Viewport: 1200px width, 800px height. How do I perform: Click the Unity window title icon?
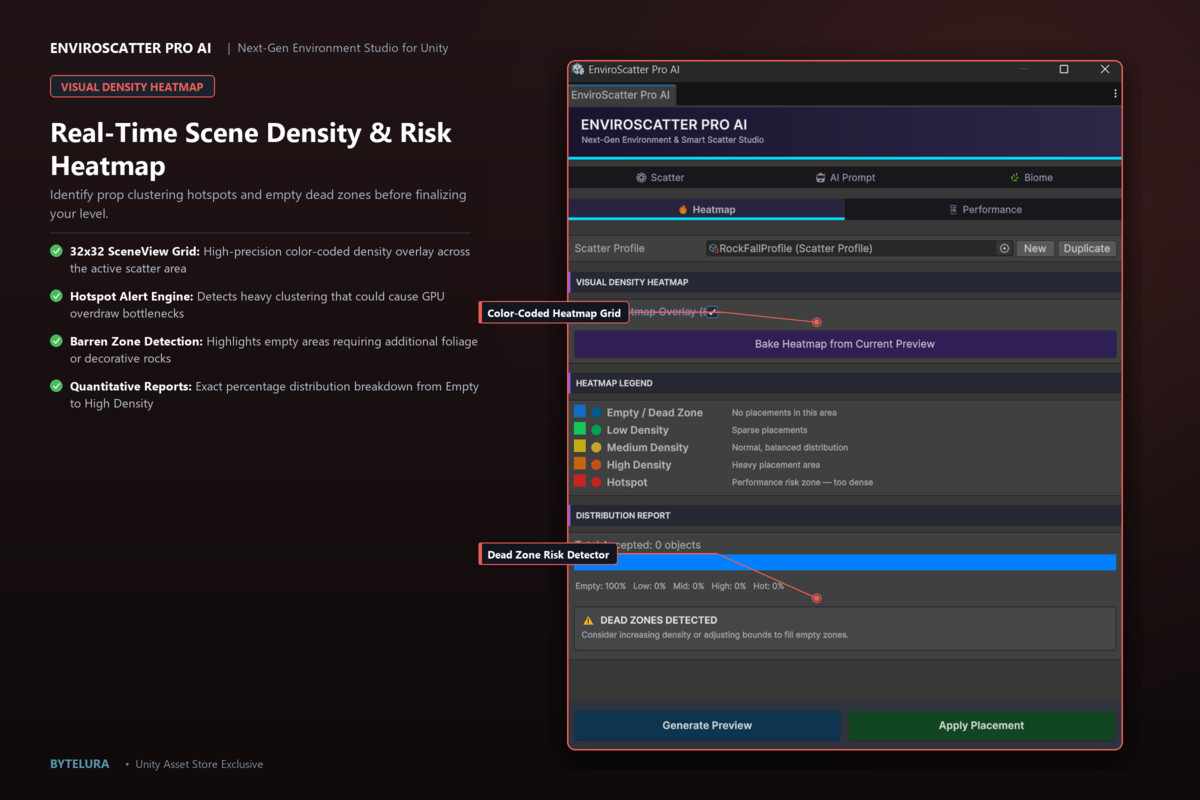point(578,69)
